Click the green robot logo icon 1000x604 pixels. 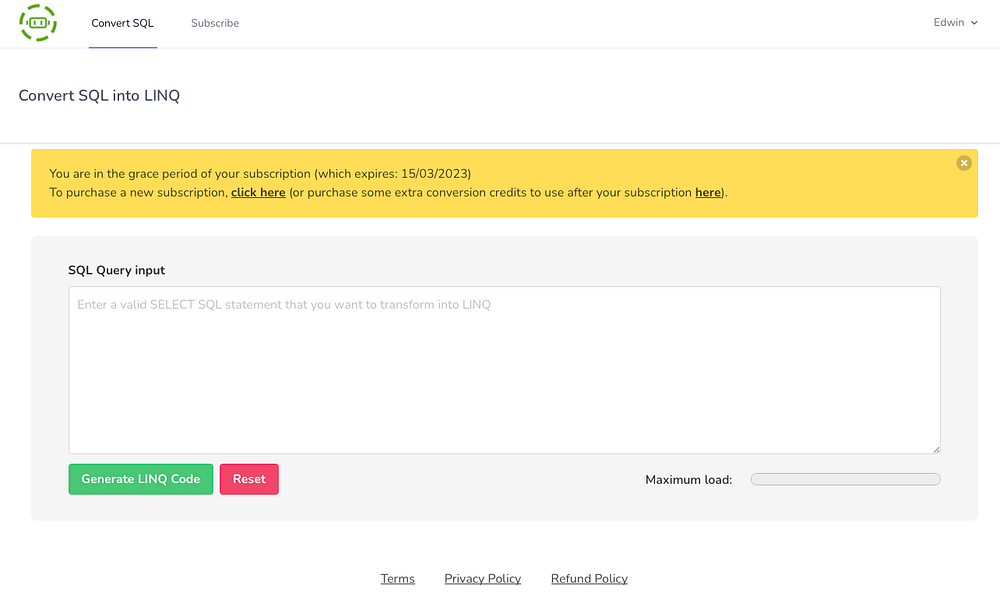tap(38, 23)
